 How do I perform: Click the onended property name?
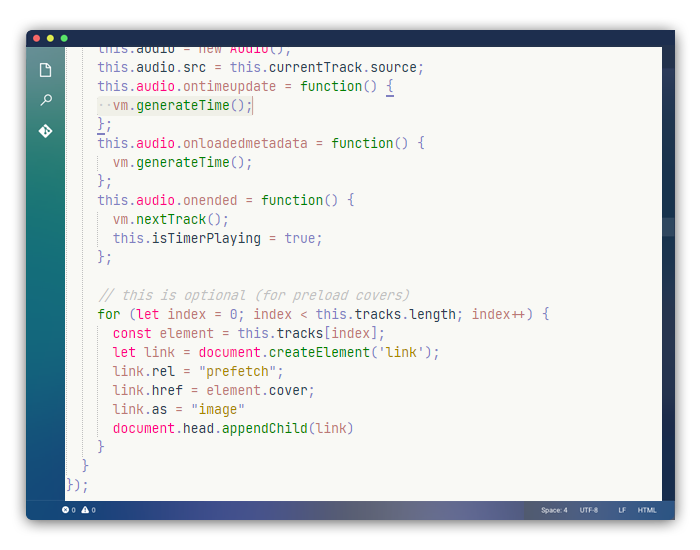tap(210, 200)
